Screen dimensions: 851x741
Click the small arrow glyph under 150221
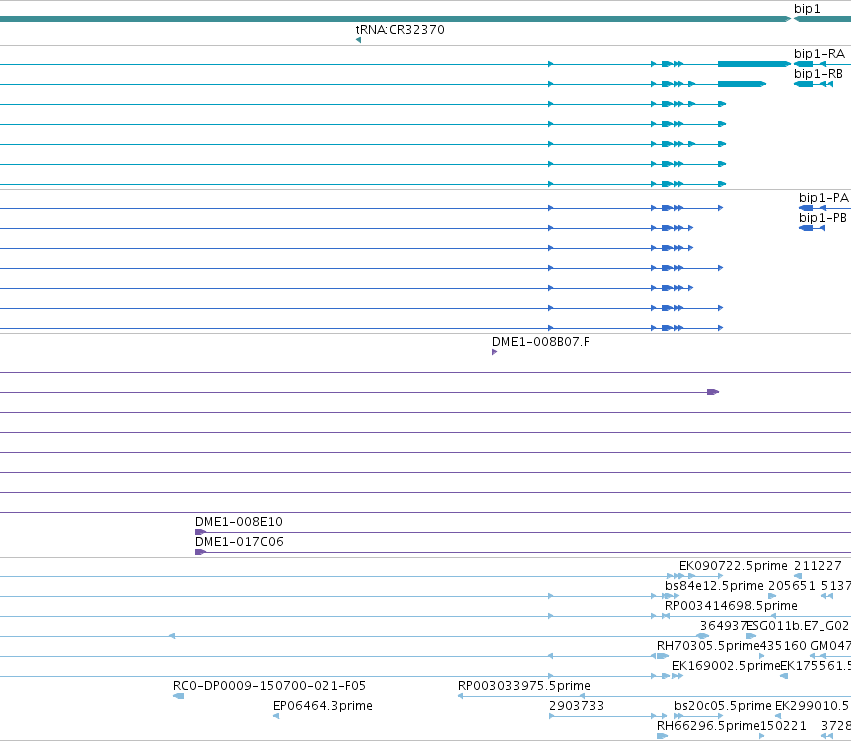pos(761,736)
